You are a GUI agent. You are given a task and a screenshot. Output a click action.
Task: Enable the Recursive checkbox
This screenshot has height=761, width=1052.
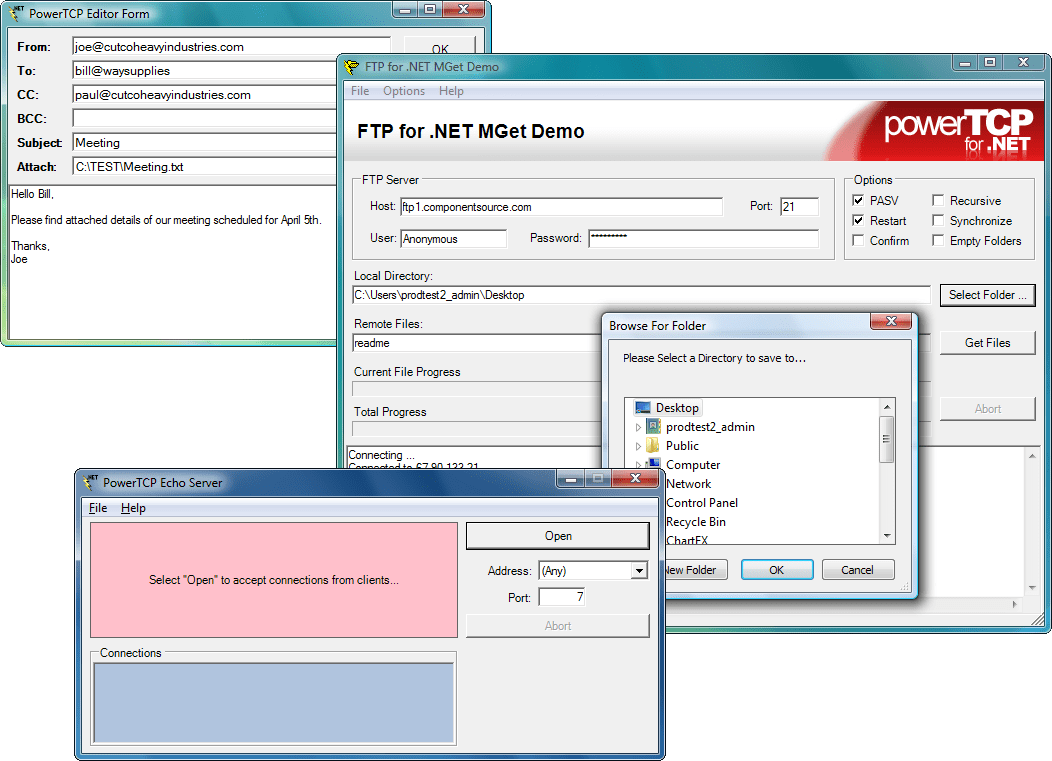pos(938,200)
